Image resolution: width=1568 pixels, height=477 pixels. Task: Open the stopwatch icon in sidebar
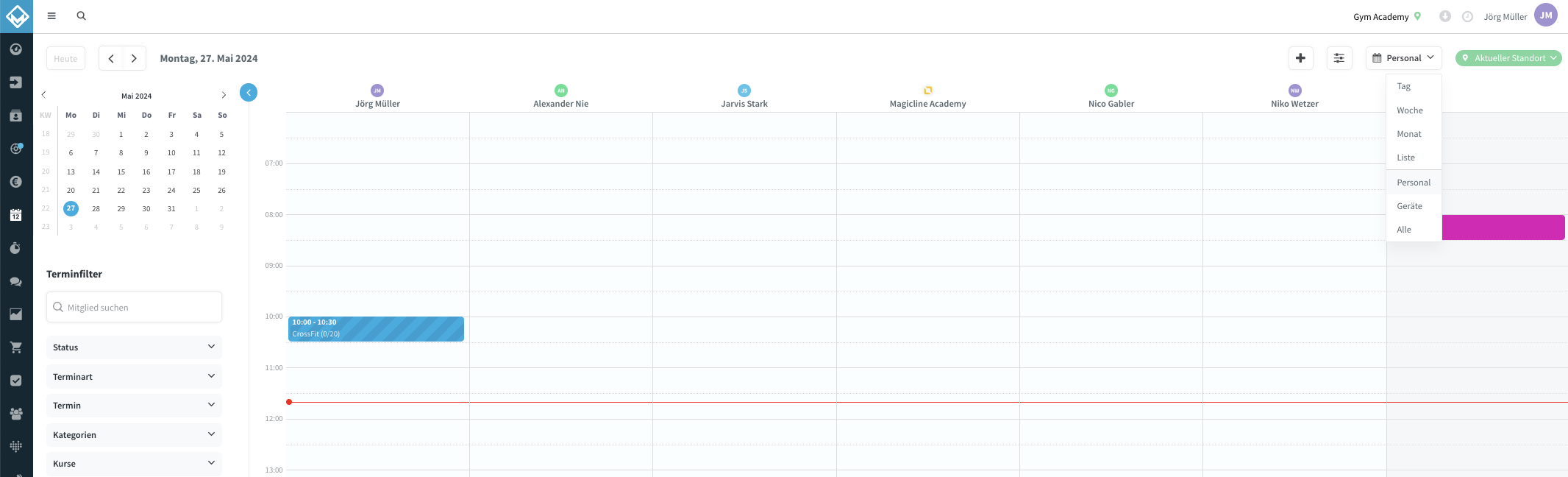coord(16,248)
